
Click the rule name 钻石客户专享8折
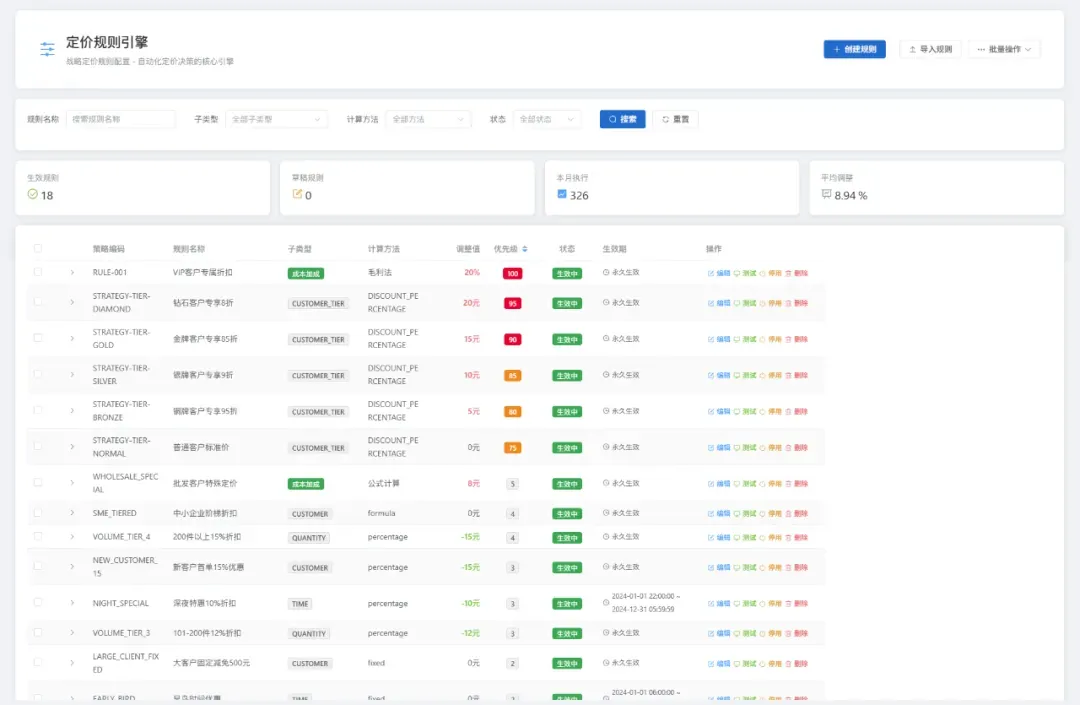pos(203,302)
